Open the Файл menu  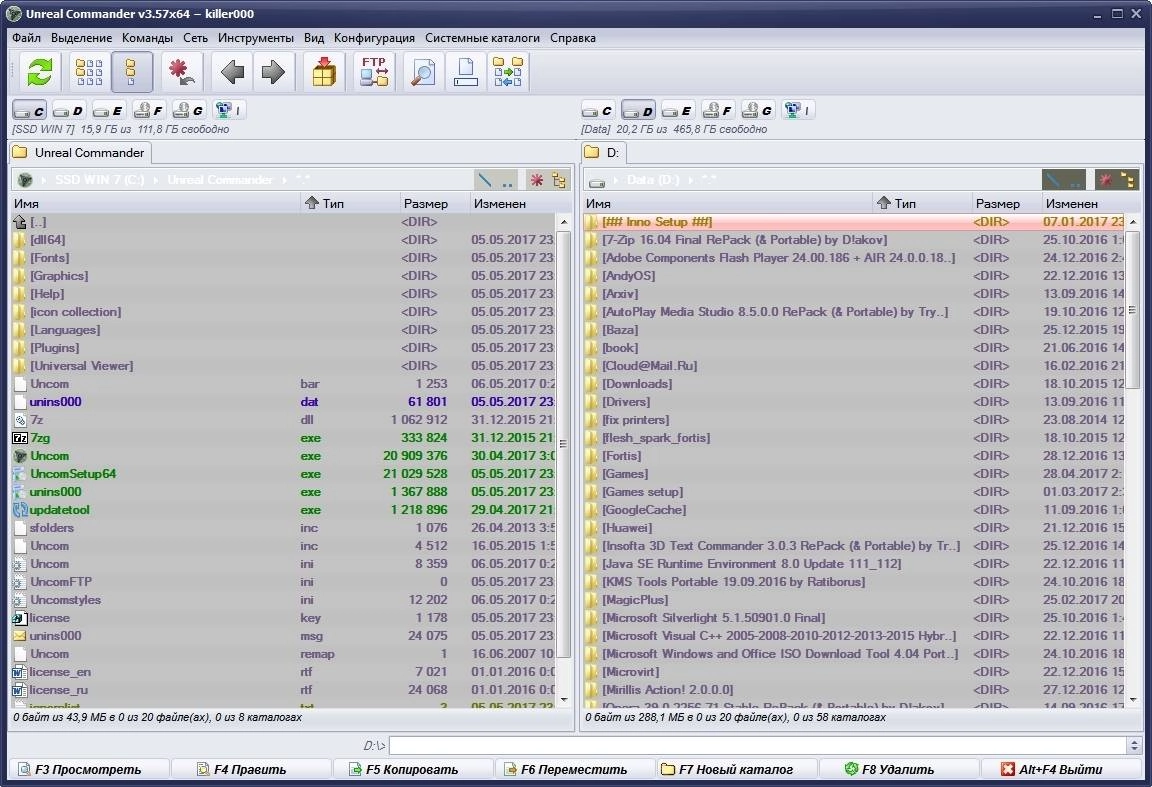click(26, 37)
